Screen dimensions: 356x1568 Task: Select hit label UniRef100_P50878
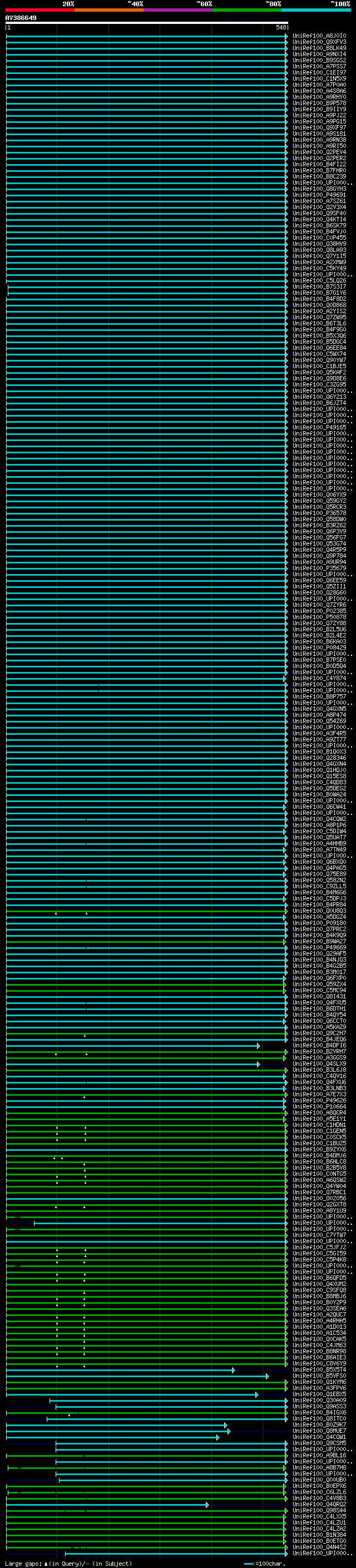[319, 617]
